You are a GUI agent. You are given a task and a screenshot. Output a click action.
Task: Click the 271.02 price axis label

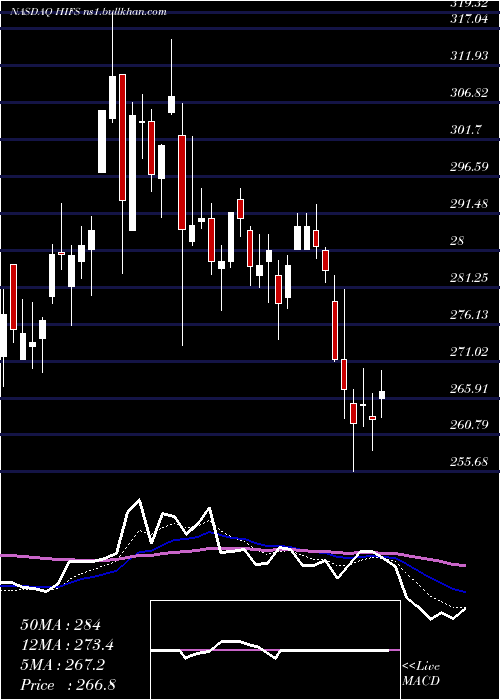point(469,352)
